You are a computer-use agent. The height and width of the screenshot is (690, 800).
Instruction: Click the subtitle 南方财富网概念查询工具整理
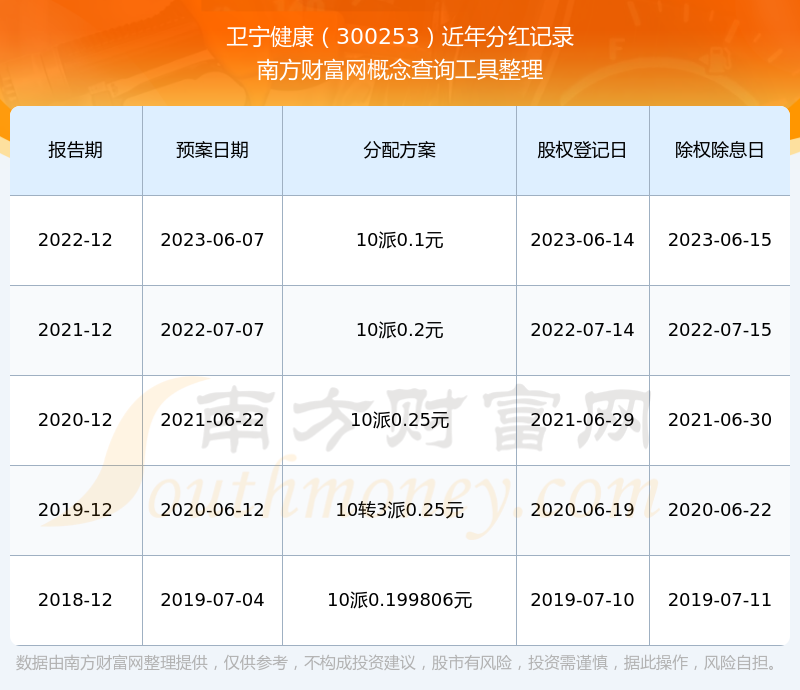(x=400, y=70)
